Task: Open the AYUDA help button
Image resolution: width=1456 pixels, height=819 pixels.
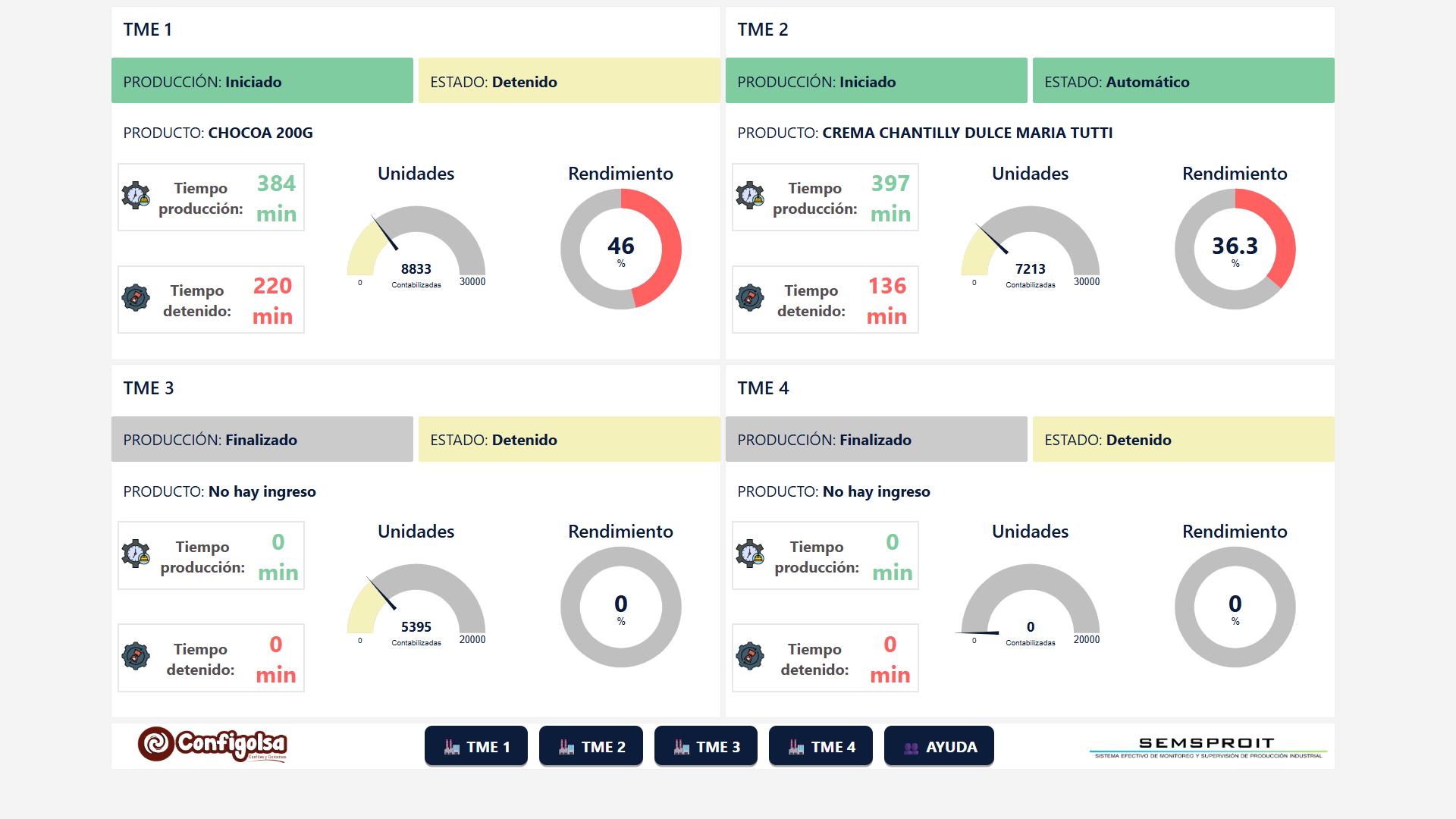Action: [939, 747]
